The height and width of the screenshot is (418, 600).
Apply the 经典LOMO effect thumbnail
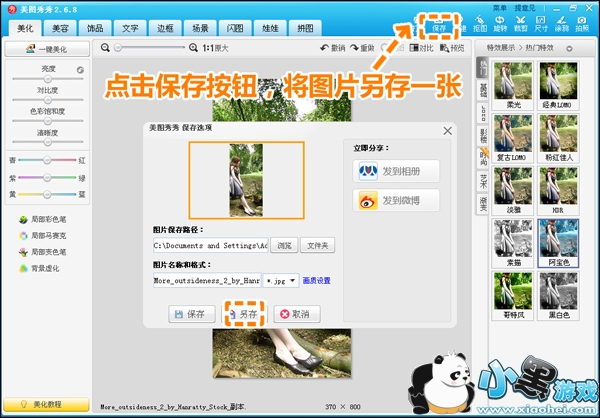tap(558, 85)
